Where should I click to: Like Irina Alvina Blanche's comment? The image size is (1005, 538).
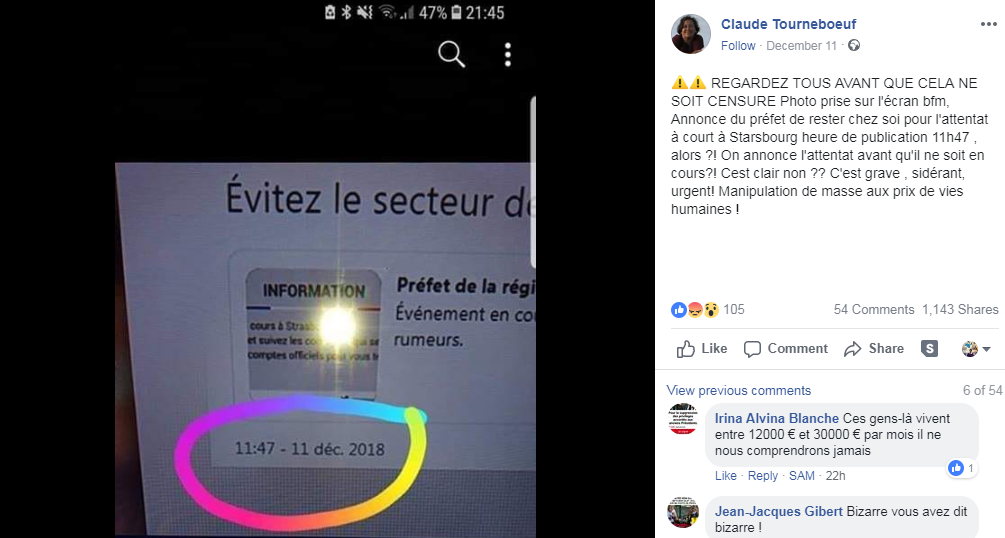point(726,476)
